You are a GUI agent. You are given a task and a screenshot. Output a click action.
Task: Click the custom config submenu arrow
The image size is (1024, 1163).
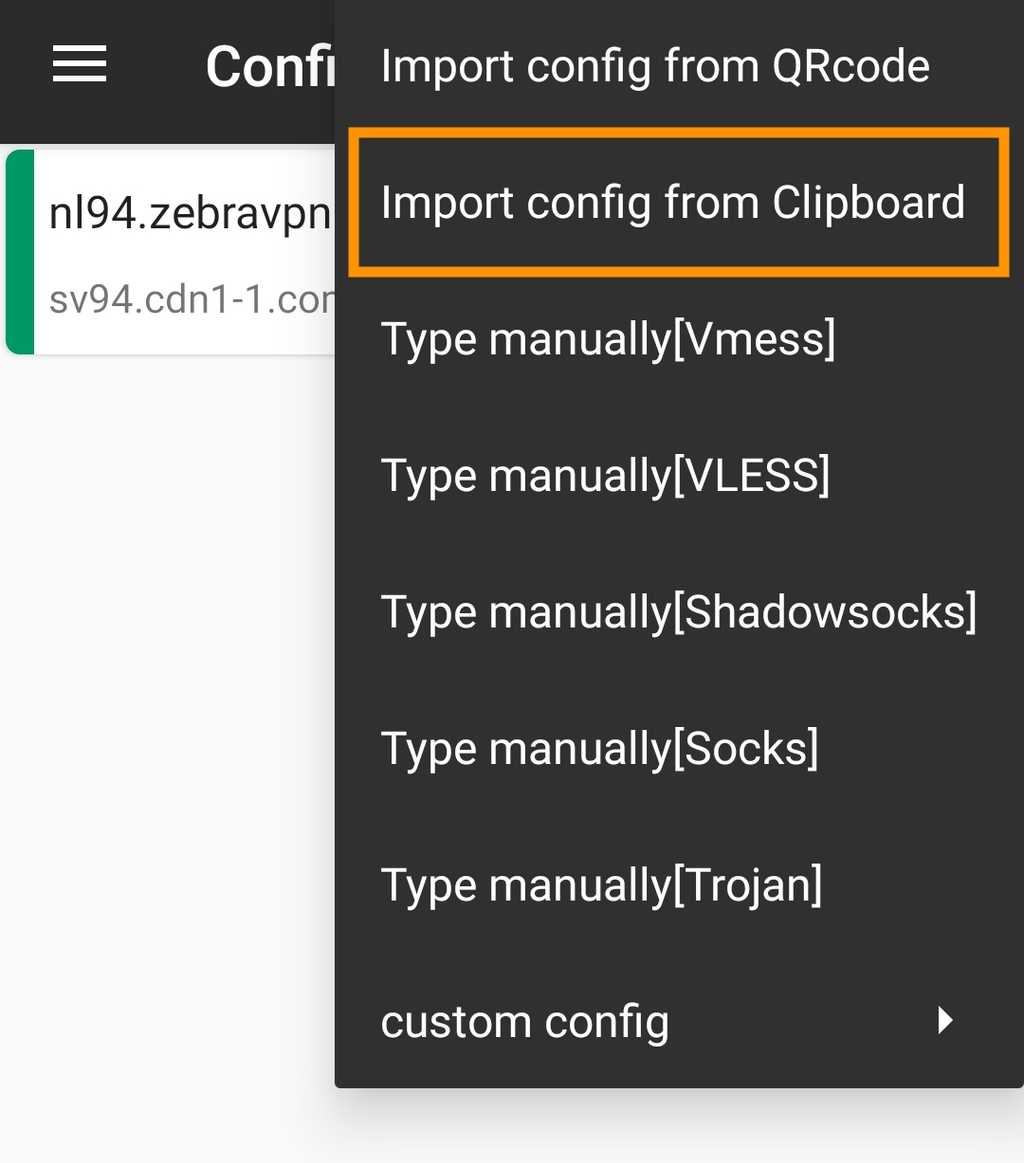pyautogui.click(x=944, y=1021)
